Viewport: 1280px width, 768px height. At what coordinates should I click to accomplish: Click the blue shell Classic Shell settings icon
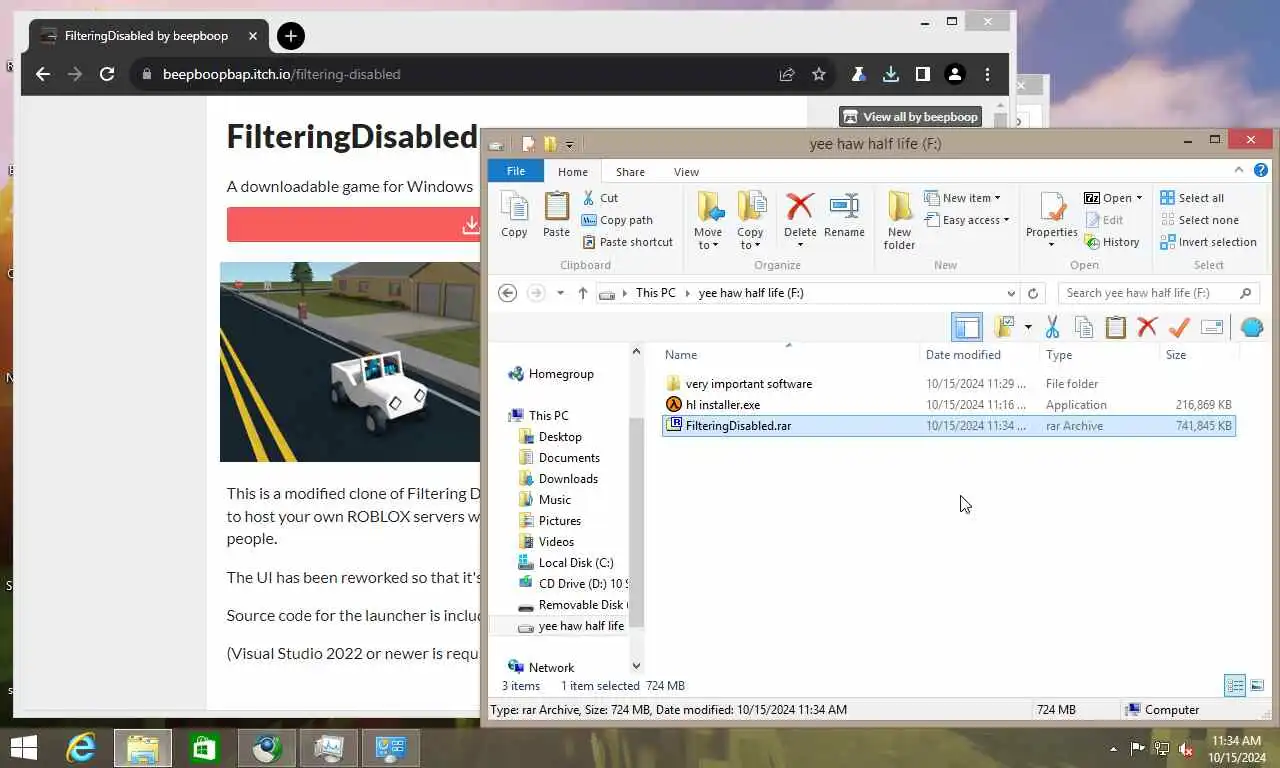[1251, 326]
